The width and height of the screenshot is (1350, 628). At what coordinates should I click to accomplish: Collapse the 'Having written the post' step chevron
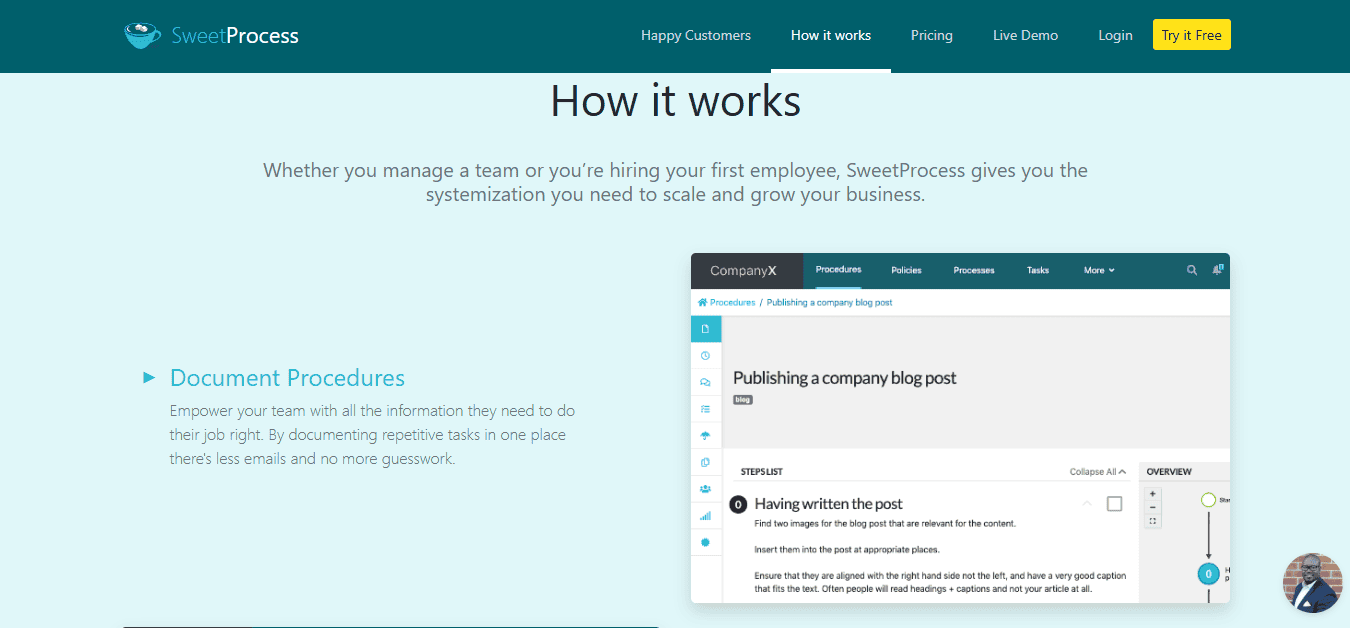point(1088,504)
